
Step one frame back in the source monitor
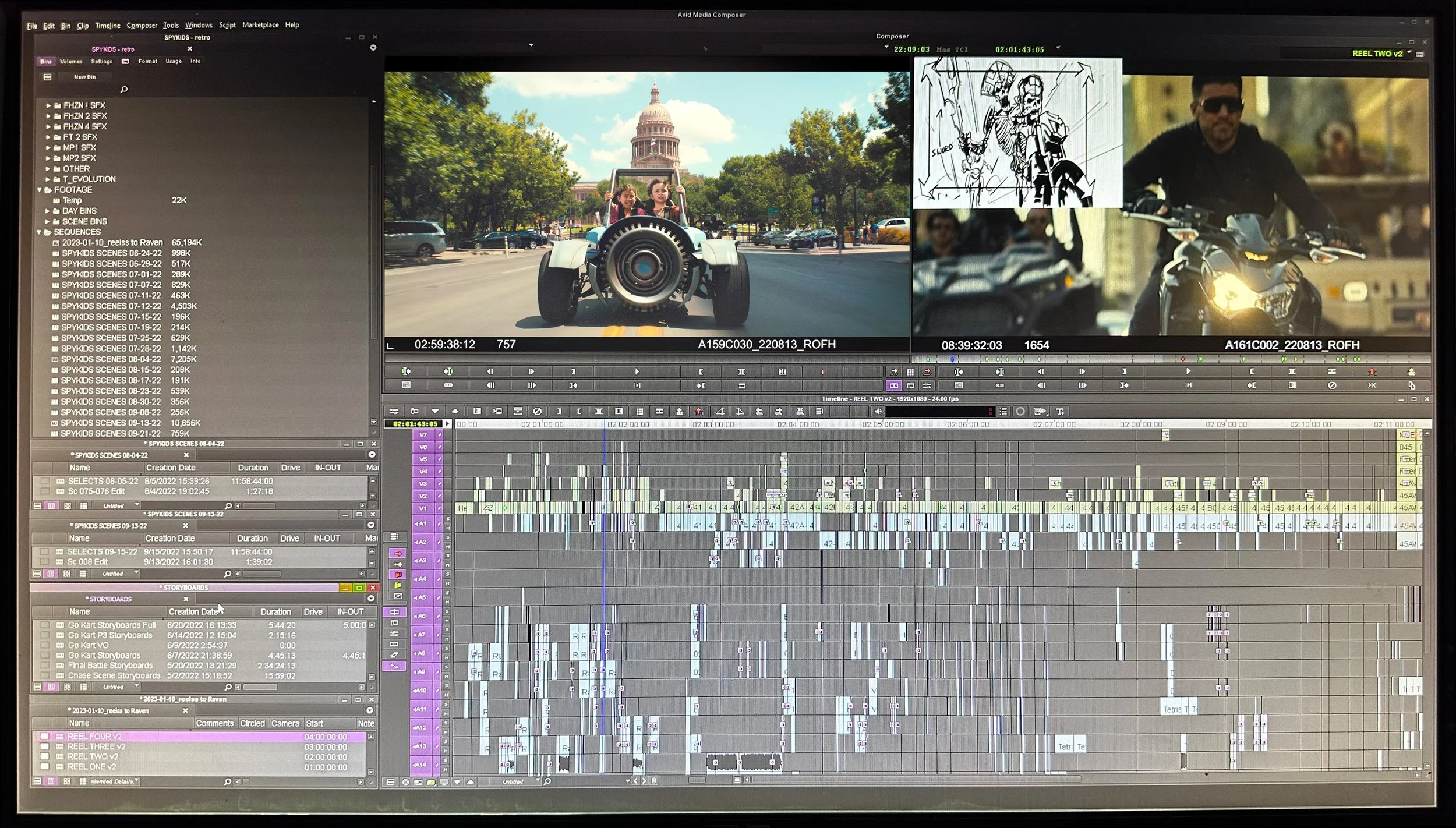(490, 371)
